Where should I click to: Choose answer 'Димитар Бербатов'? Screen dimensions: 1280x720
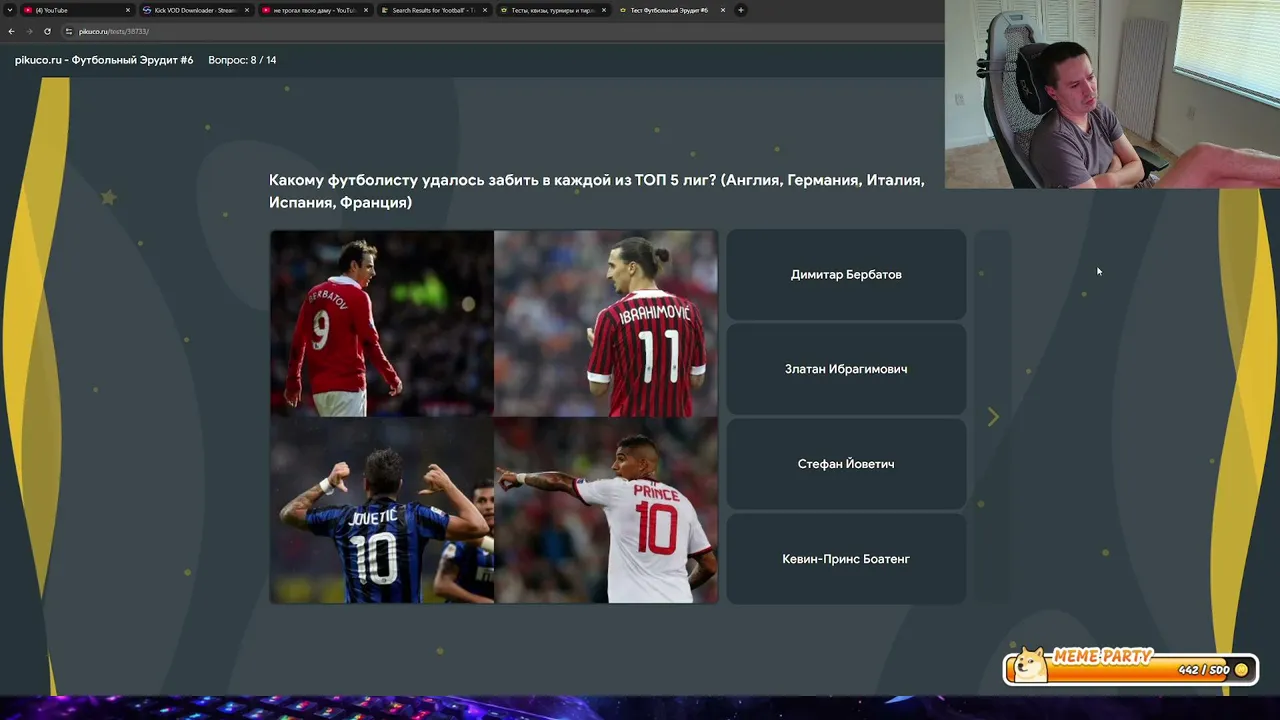point(846,275)
